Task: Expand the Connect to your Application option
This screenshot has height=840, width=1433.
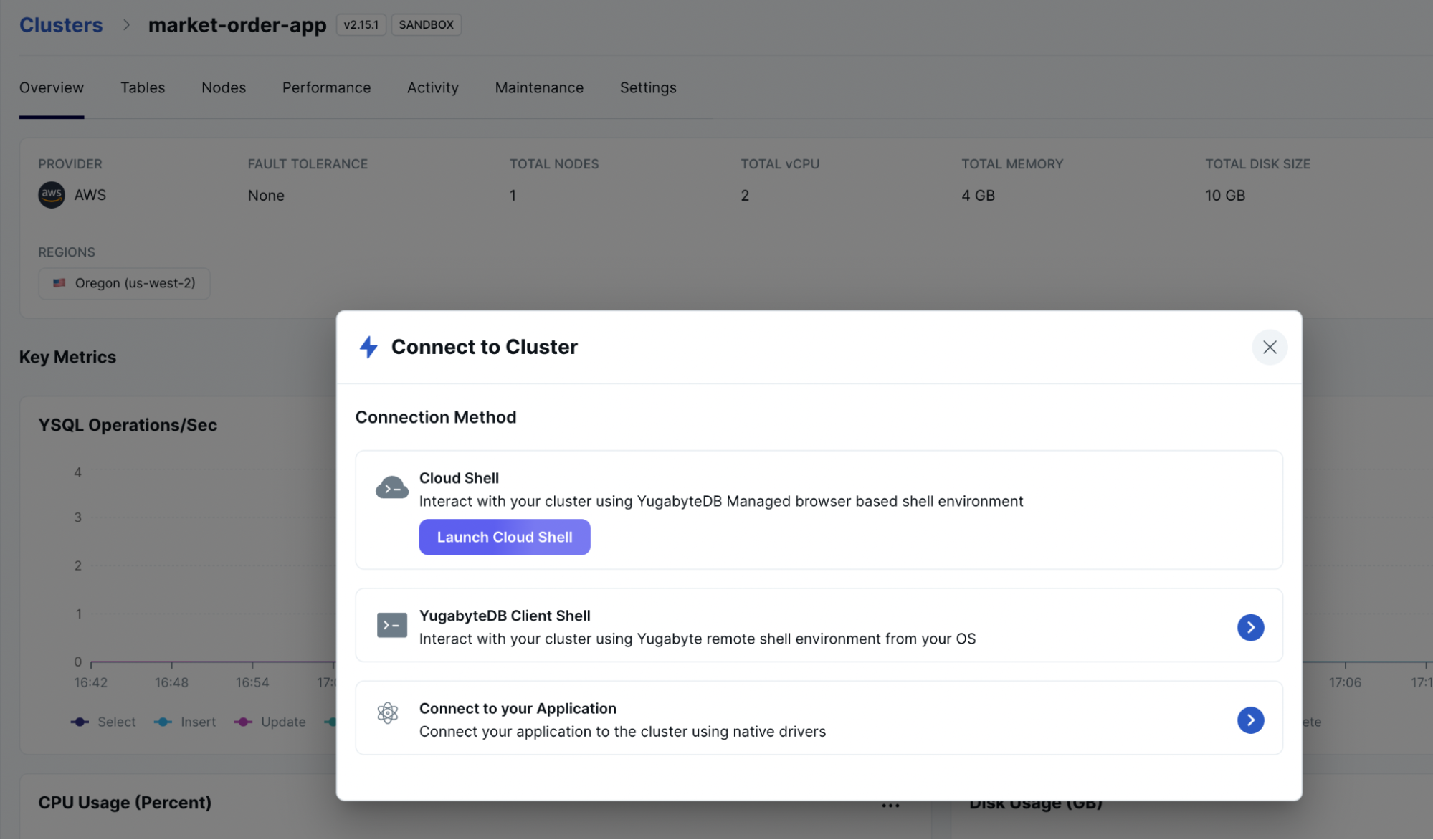Action: tap(1250, 720)
